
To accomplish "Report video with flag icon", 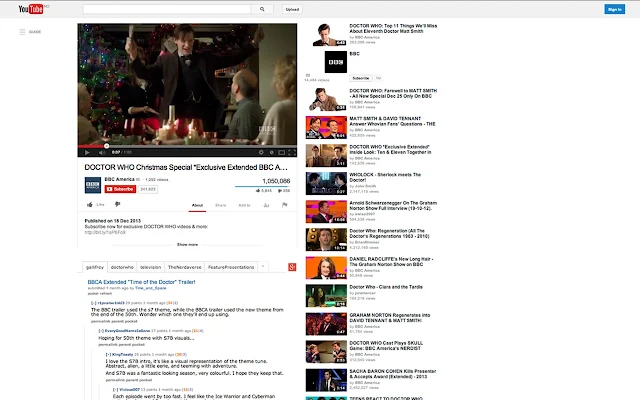I will click(x=284, y=205).
